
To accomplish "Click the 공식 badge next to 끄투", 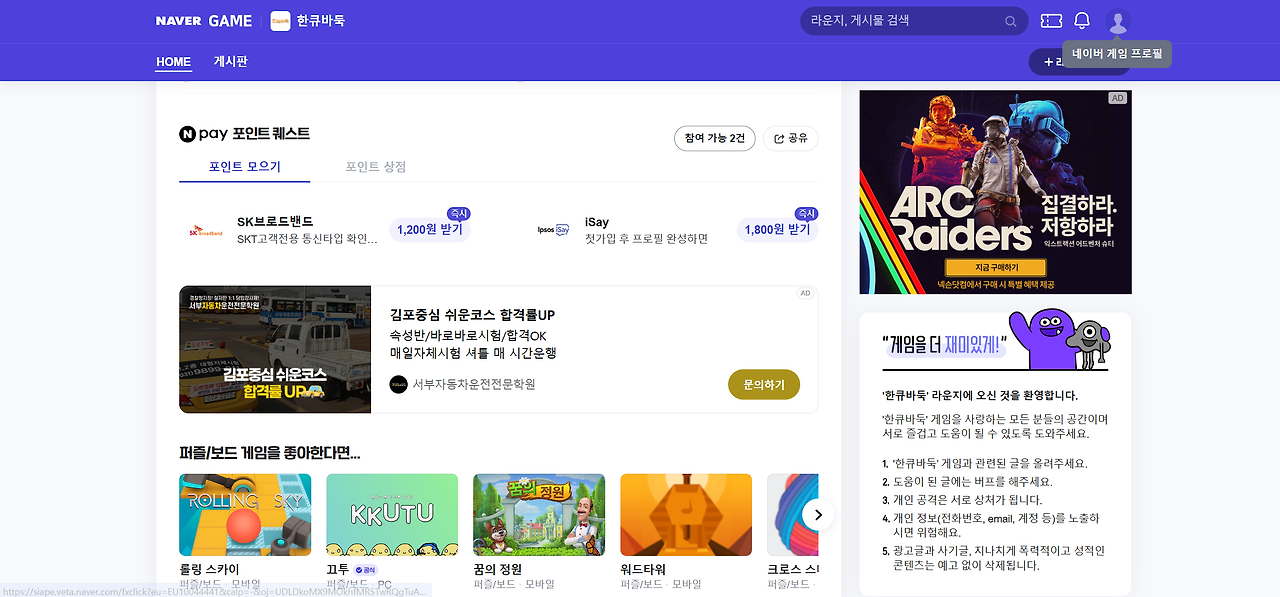I will (365, 570).
